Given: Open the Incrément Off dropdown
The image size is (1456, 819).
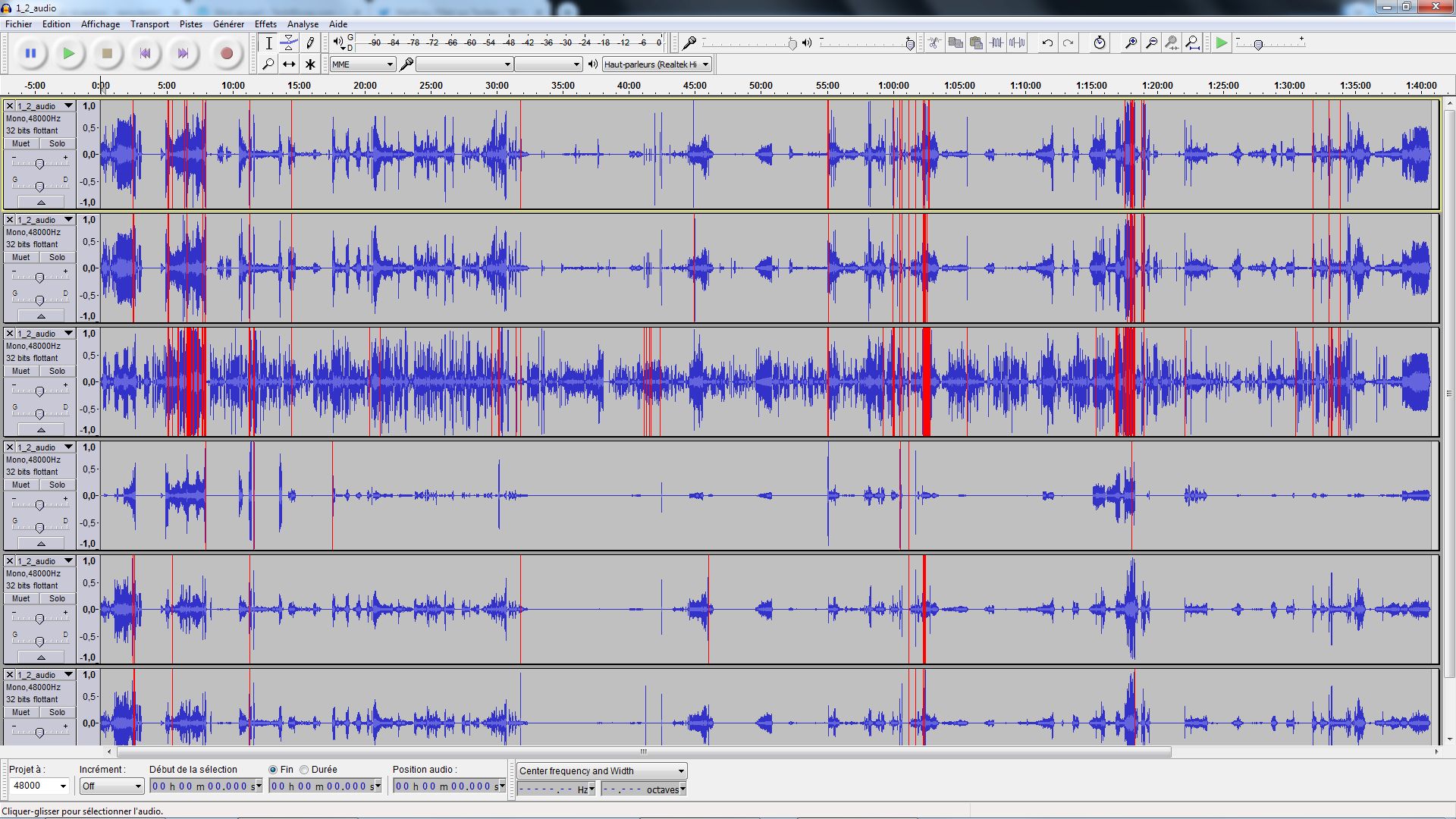Looking at the screenshot, I should [x=111, y=786].
